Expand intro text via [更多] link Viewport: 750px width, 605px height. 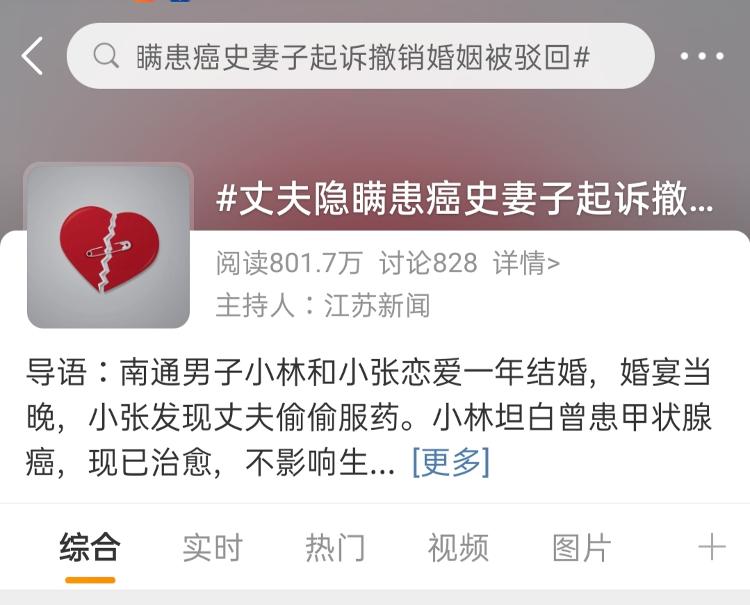pyautogui.click(x=451, y=462)
